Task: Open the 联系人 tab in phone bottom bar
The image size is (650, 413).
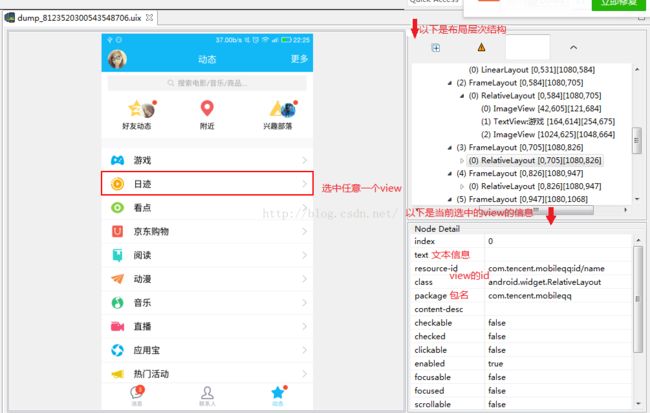Action: point(207,396)
